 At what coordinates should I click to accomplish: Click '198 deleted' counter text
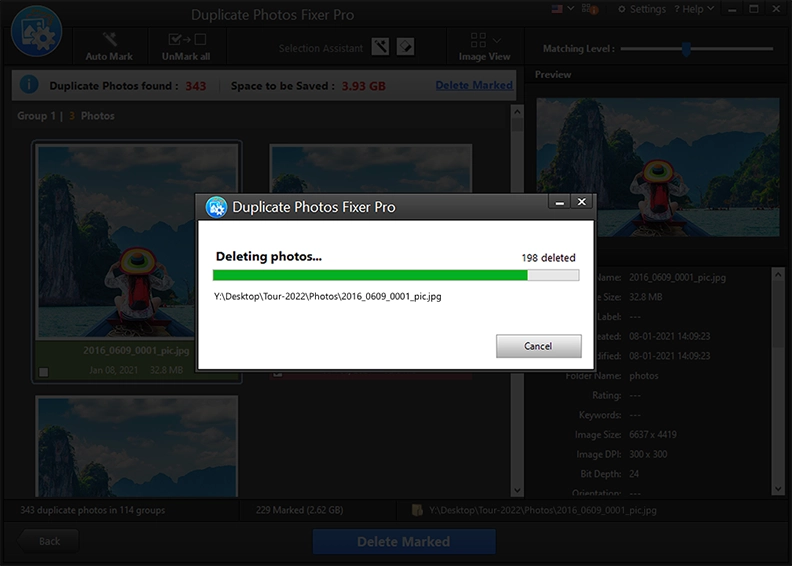pos(549,258)
